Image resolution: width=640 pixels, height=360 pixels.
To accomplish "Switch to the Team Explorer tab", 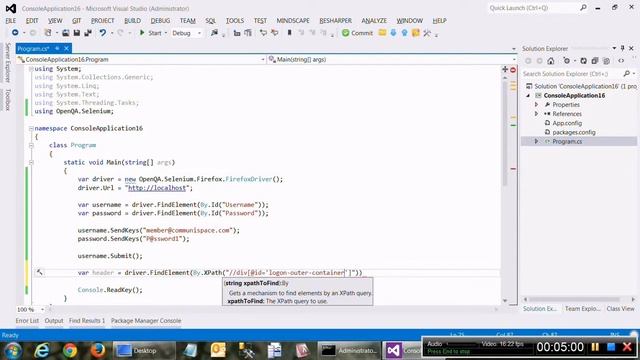I will 582,309.
